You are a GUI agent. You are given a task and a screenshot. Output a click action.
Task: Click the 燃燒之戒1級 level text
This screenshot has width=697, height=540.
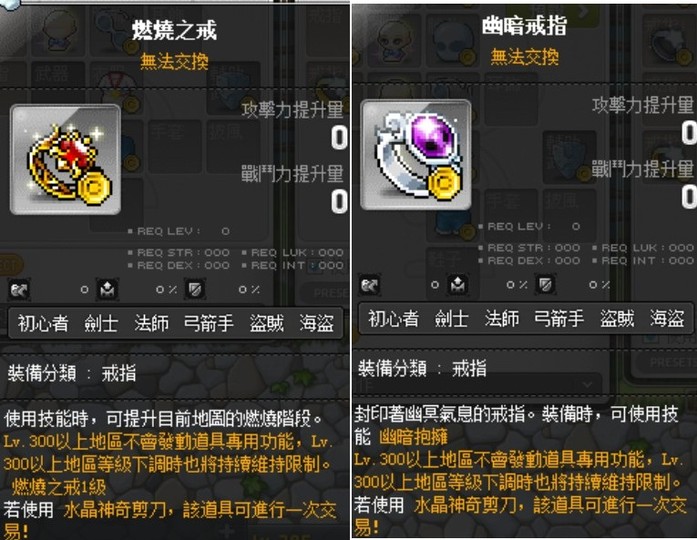click(x=59, y=487)
